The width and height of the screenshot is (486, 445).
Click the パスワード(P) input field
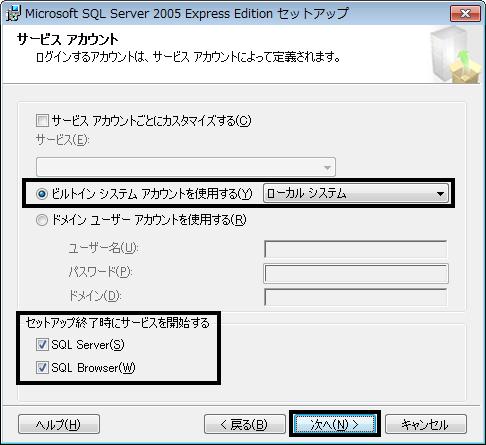[356, 273]
